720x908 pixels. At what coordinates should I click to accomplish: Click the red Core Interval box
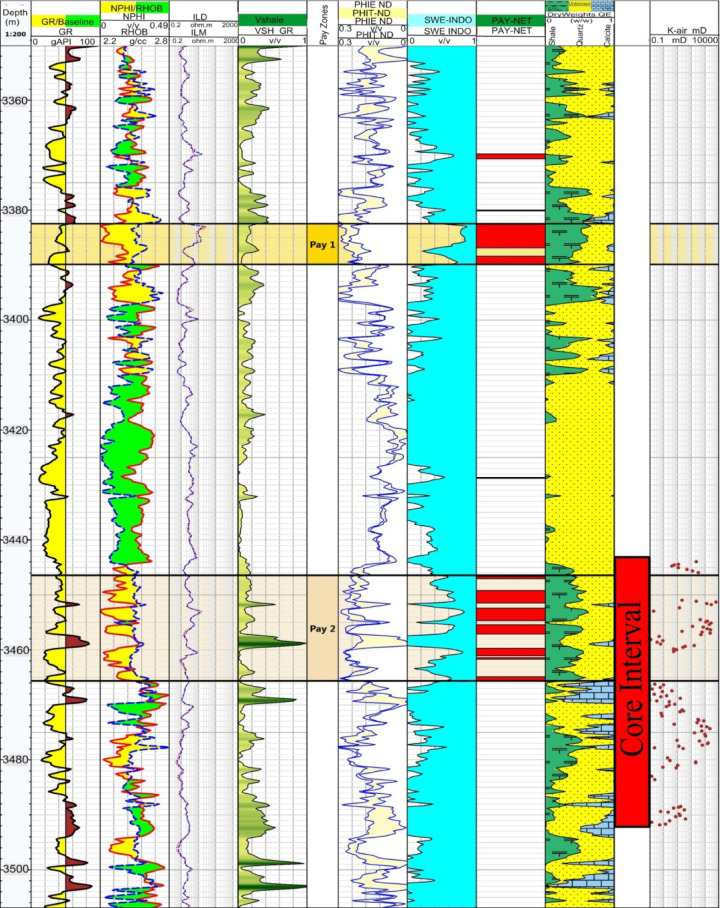click(632, 691)
